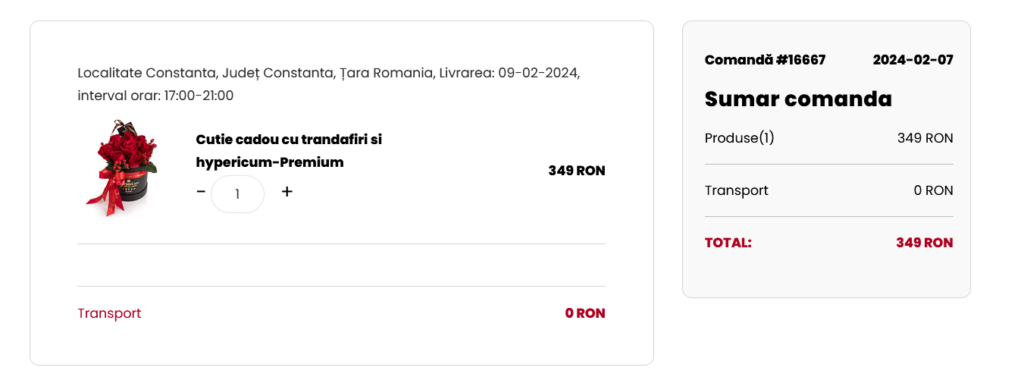This screenshot has height=377, width=1024.
Task: Click the bold 349 RON product price
Action: pyautogui.click(x=577, y=171)
